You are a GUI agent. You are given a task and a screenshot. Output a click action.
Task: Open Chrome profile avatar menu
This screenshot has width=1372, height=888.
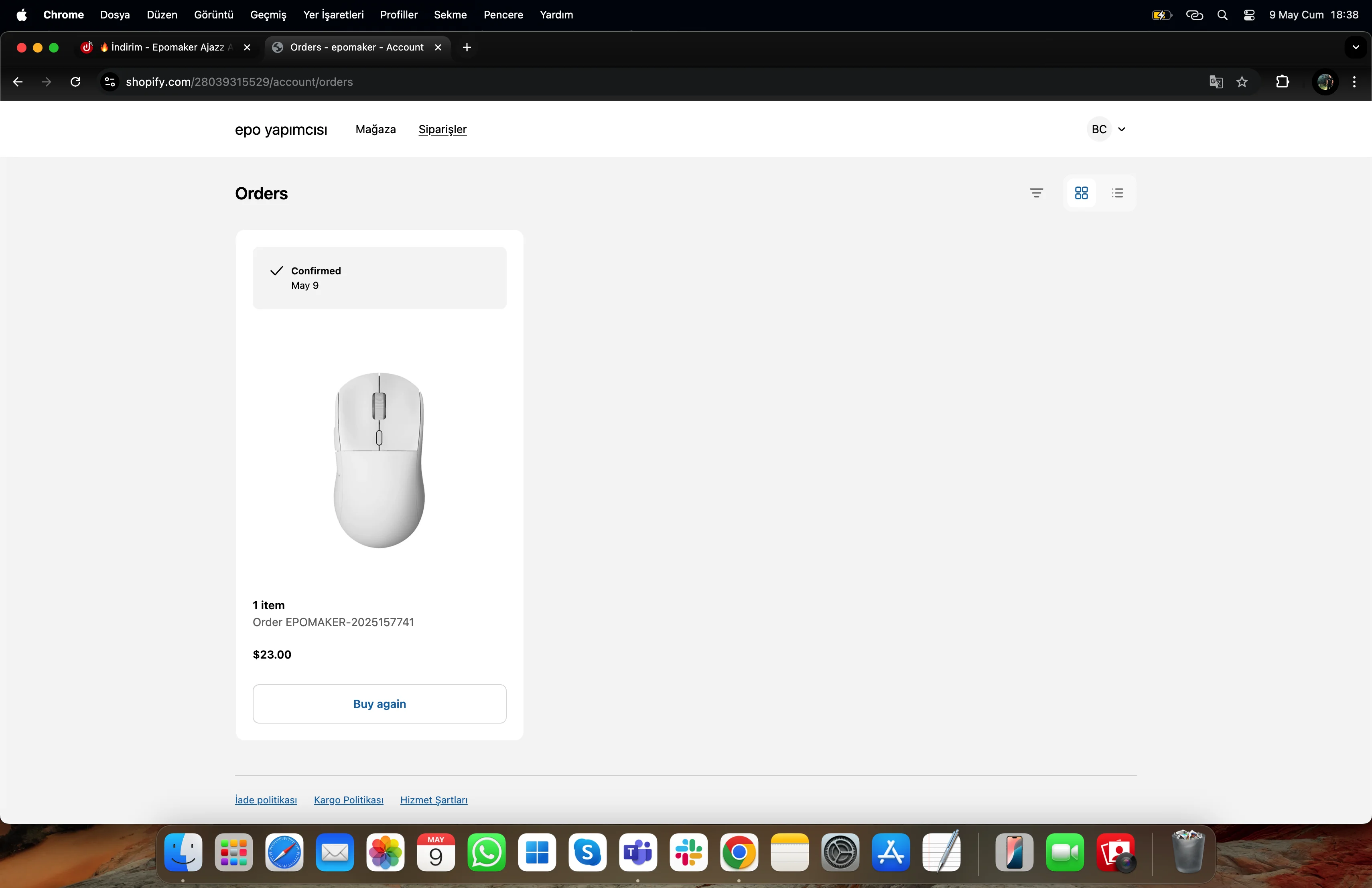click(1324, 82)
